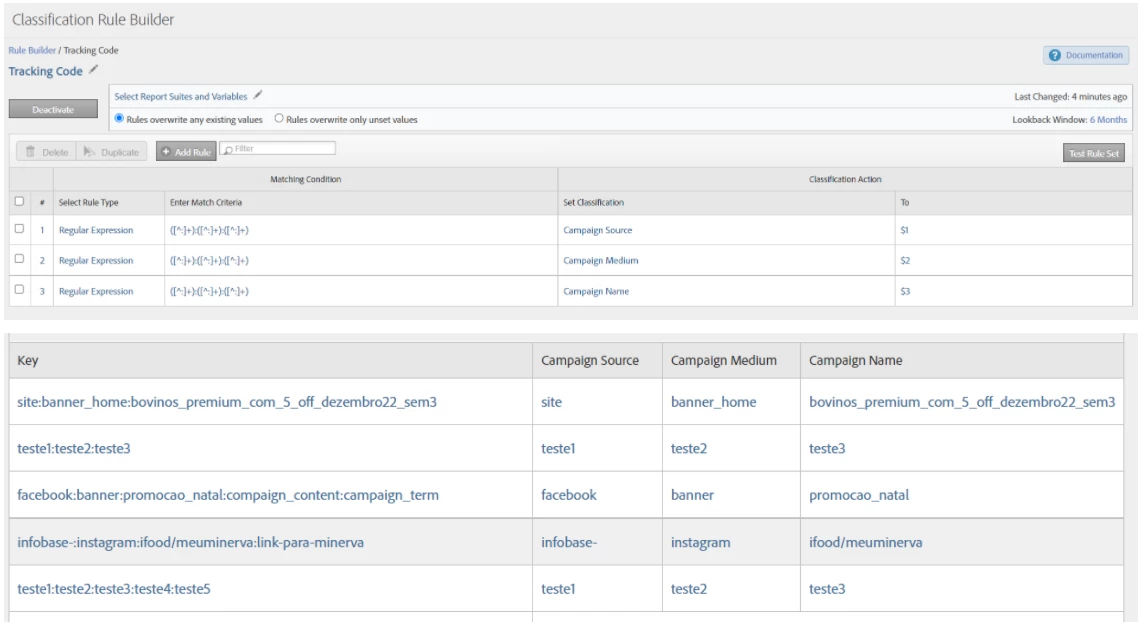The height and width of the screenshot is (628, 1143).
Task: Open the Lookback Window 6 Months selector
Action: [1108, 119]
